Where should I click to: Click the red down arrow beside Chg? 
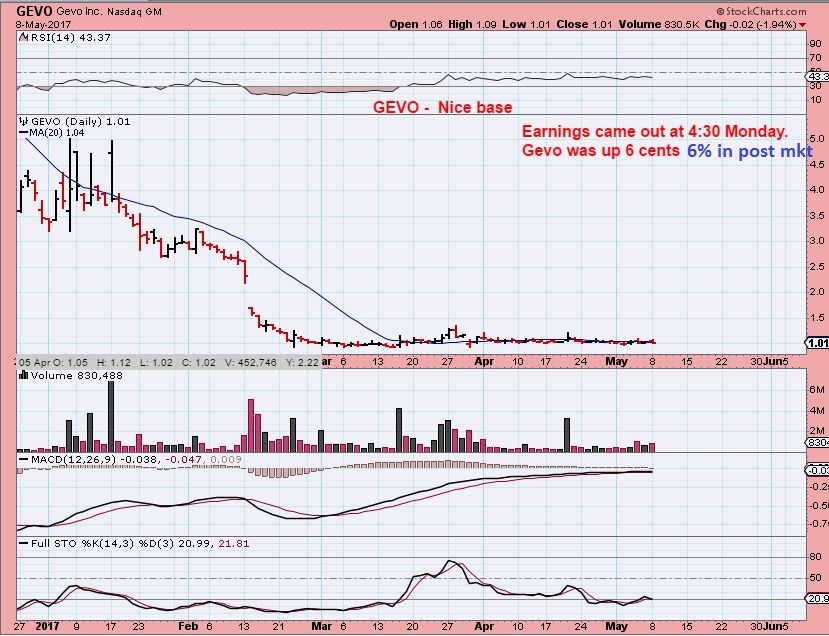tap(803, 25)
